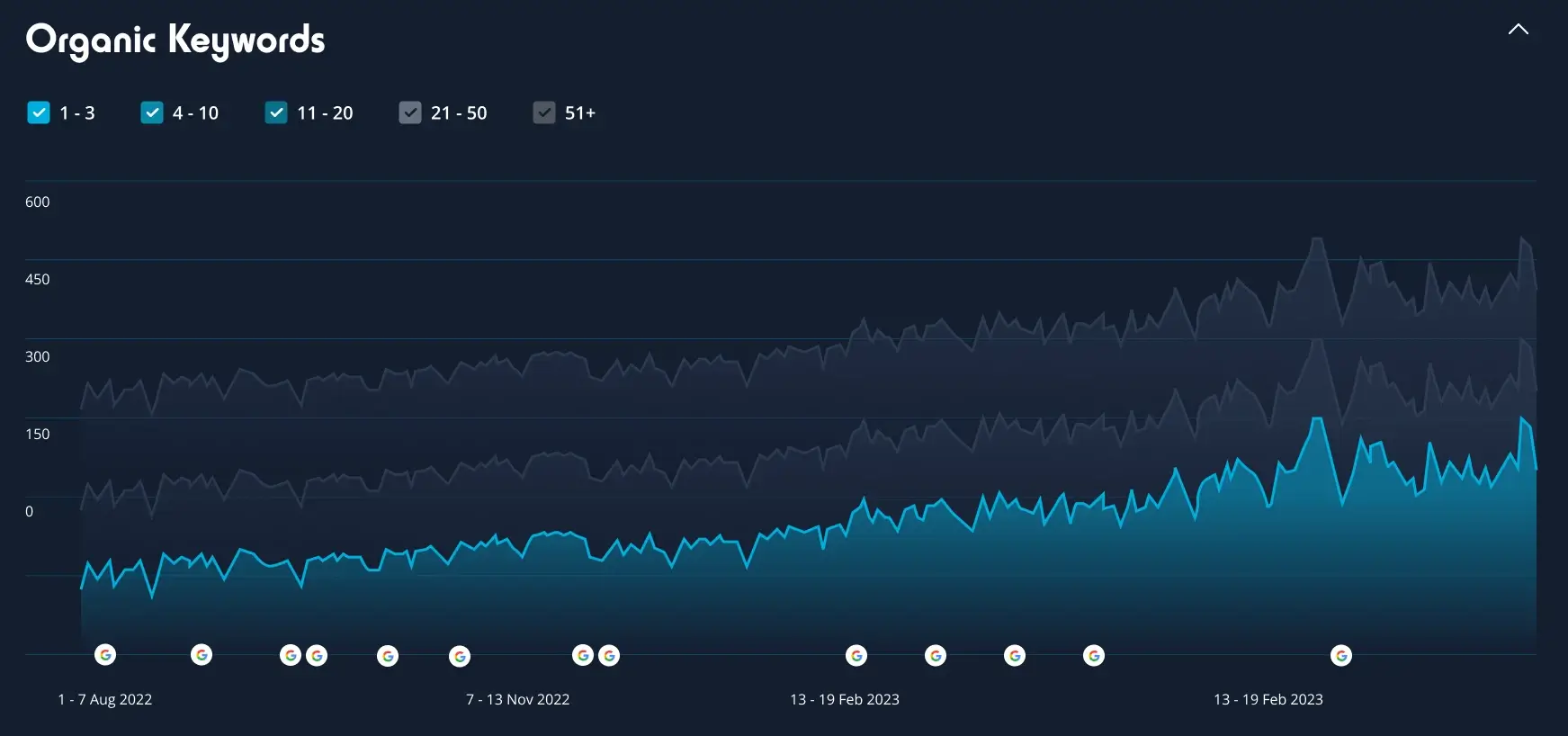Disable the 11 - 20 ranking checkbox
Viewport: 1568px width, 736px height.
[x=276, y=112]
